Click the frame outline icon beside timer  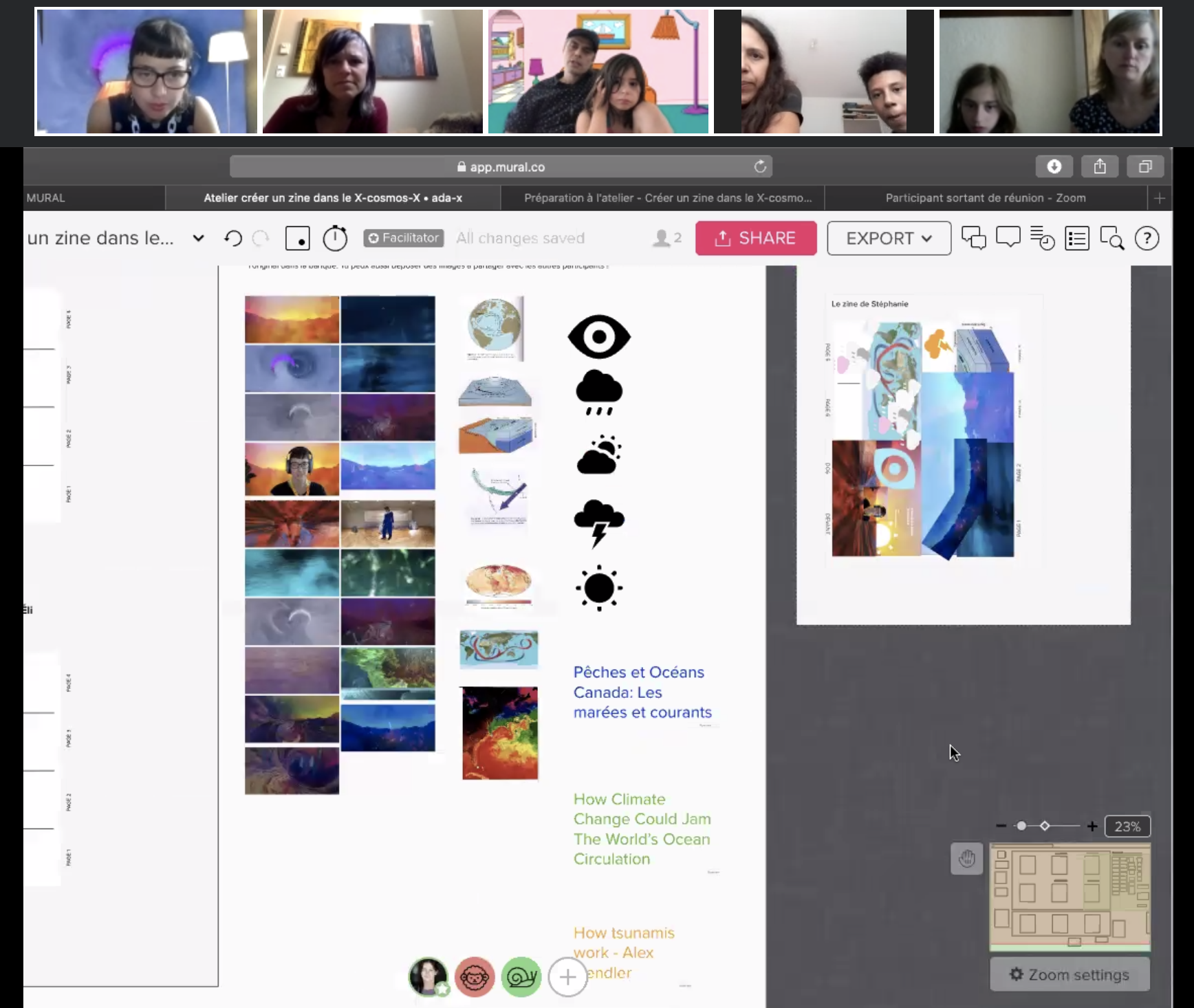[x=297, y=239]
